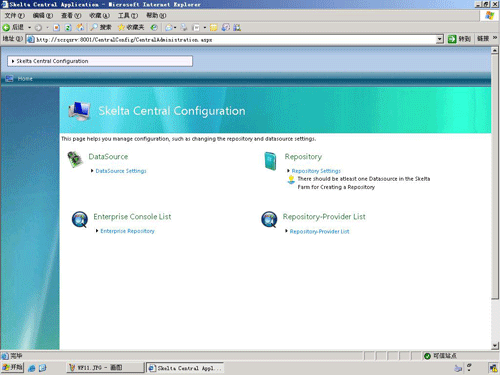Click the page scrollbar down arrow
Image resolution: width=500 pixels, height=375 pixels.
click(x=495, y=346)
